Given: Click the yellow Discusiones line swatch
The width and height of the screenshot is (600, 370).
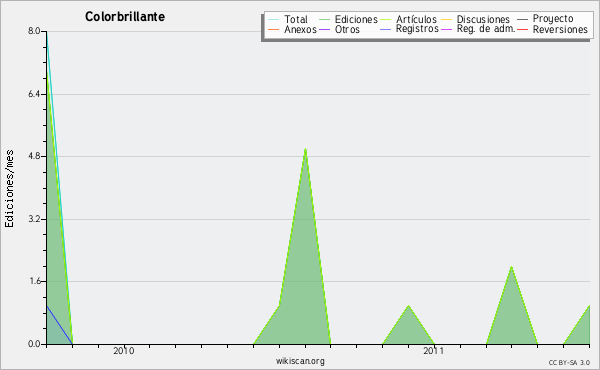Looking at the screenshot, I should pos(446,20).
